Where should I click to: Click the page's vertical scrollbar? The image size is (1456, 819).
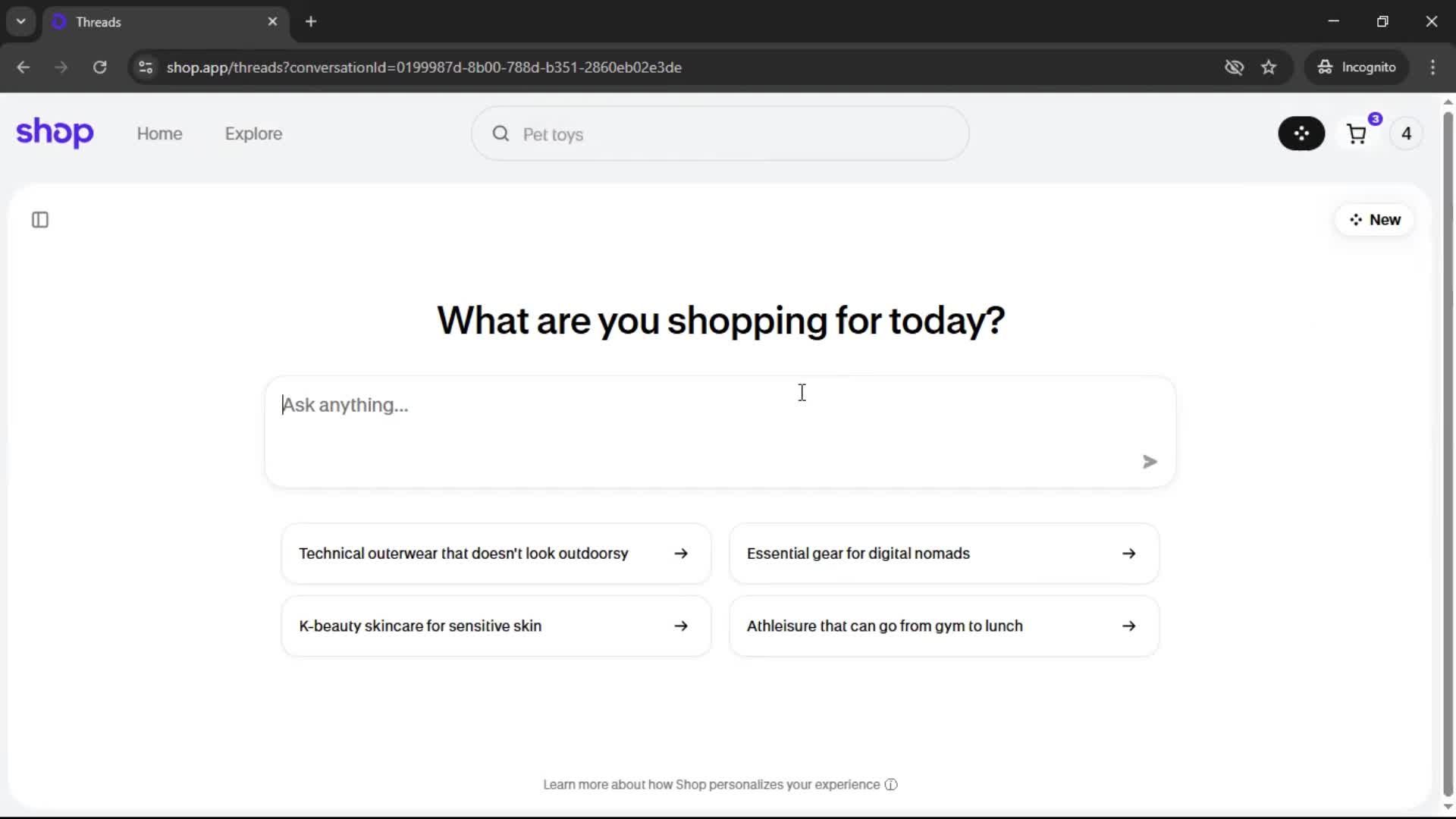(x=1448, y=455)
